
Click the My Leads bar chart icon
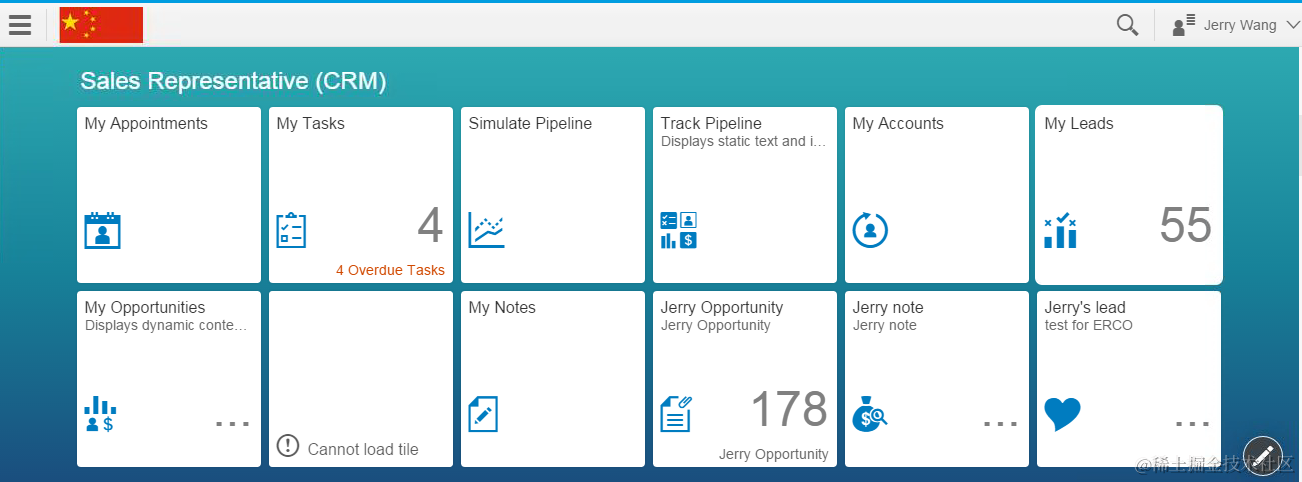1060,230
